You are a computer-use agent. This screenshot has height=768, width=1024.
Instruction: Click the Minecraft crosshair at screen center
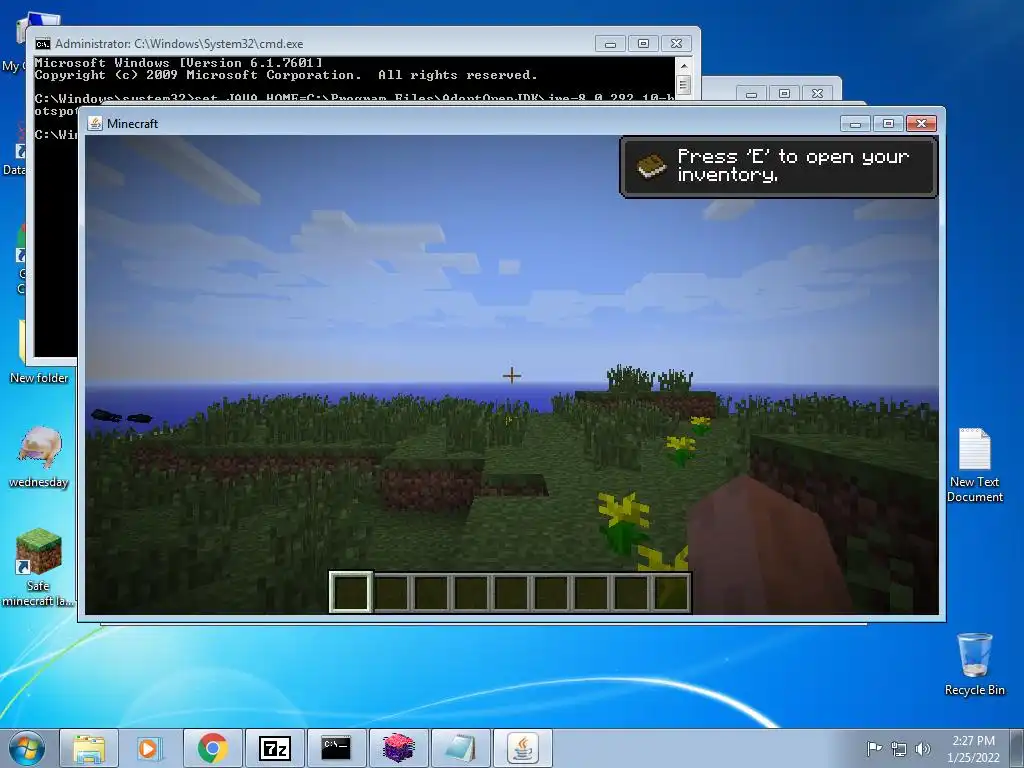tap(512, 376)
